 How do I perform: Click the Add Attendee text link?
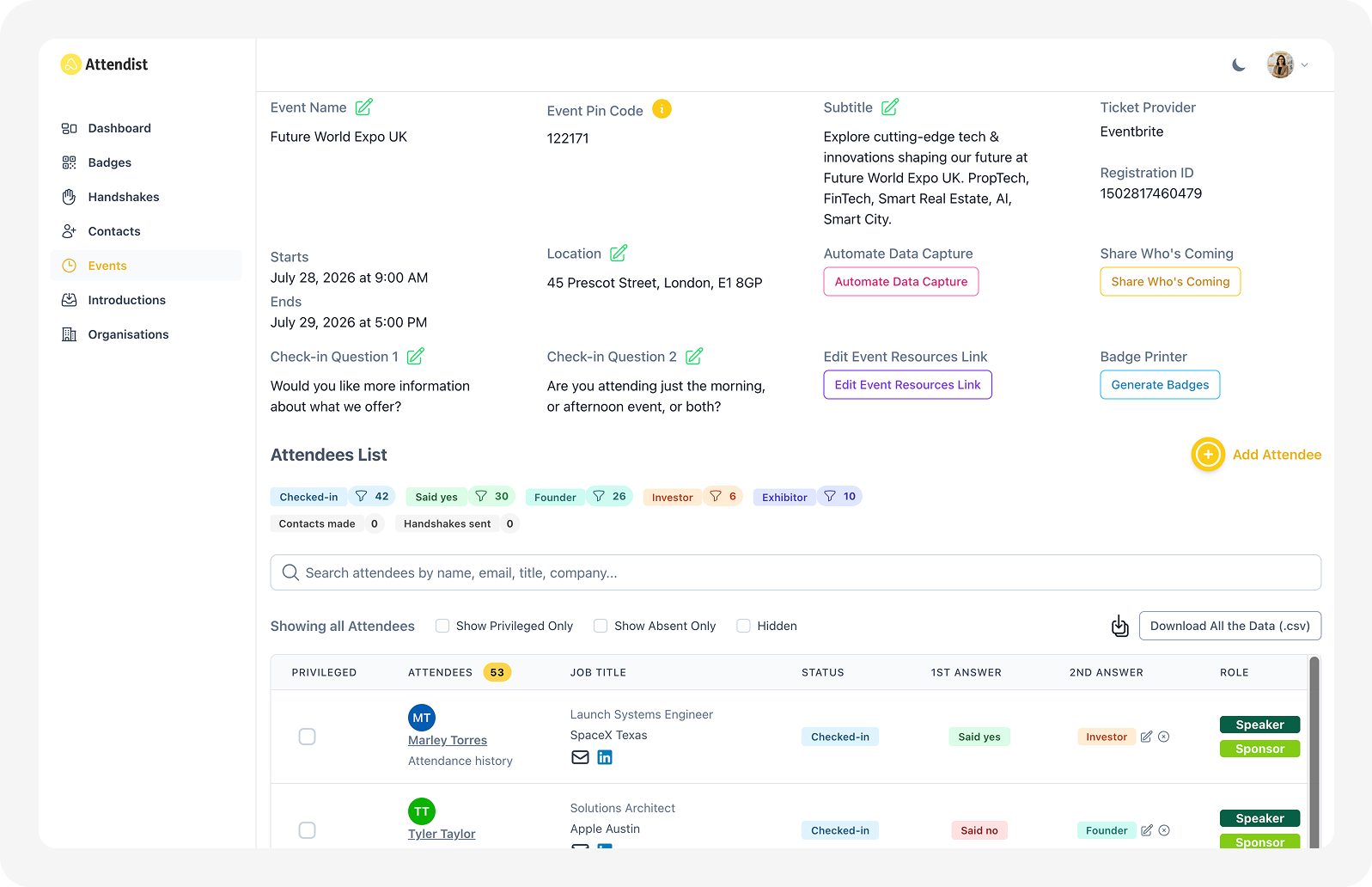click(1277, 455)
